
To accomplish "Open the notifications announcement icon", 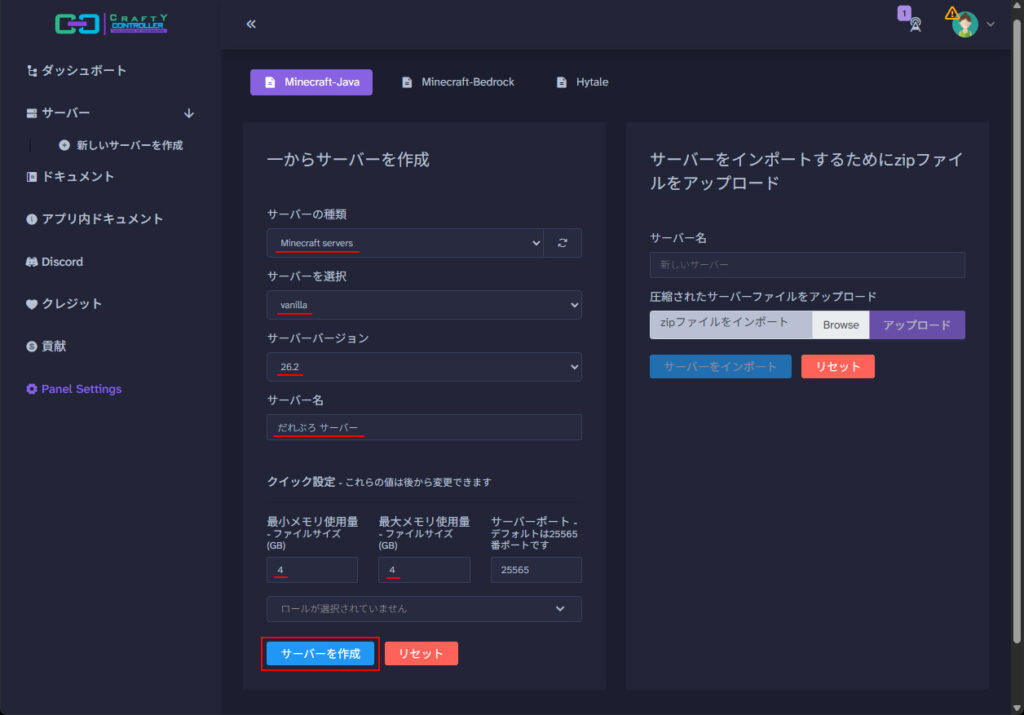I will tap(916, 25).
